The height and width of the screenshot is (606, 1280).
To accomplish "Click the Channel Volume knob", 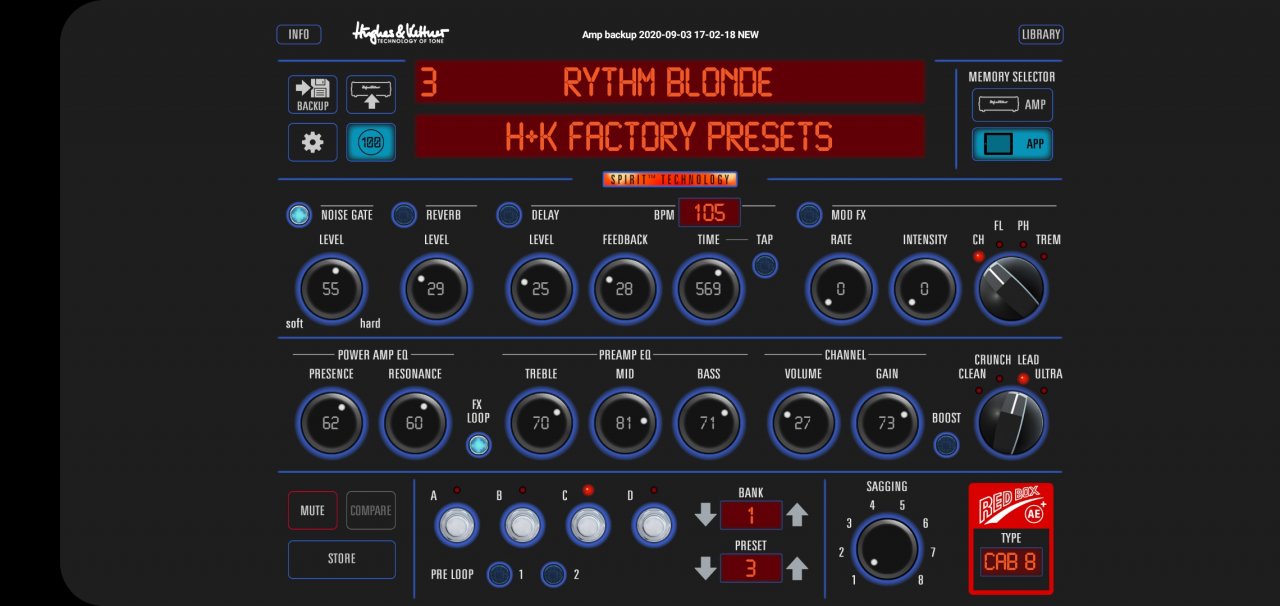I will click(803, 423).
